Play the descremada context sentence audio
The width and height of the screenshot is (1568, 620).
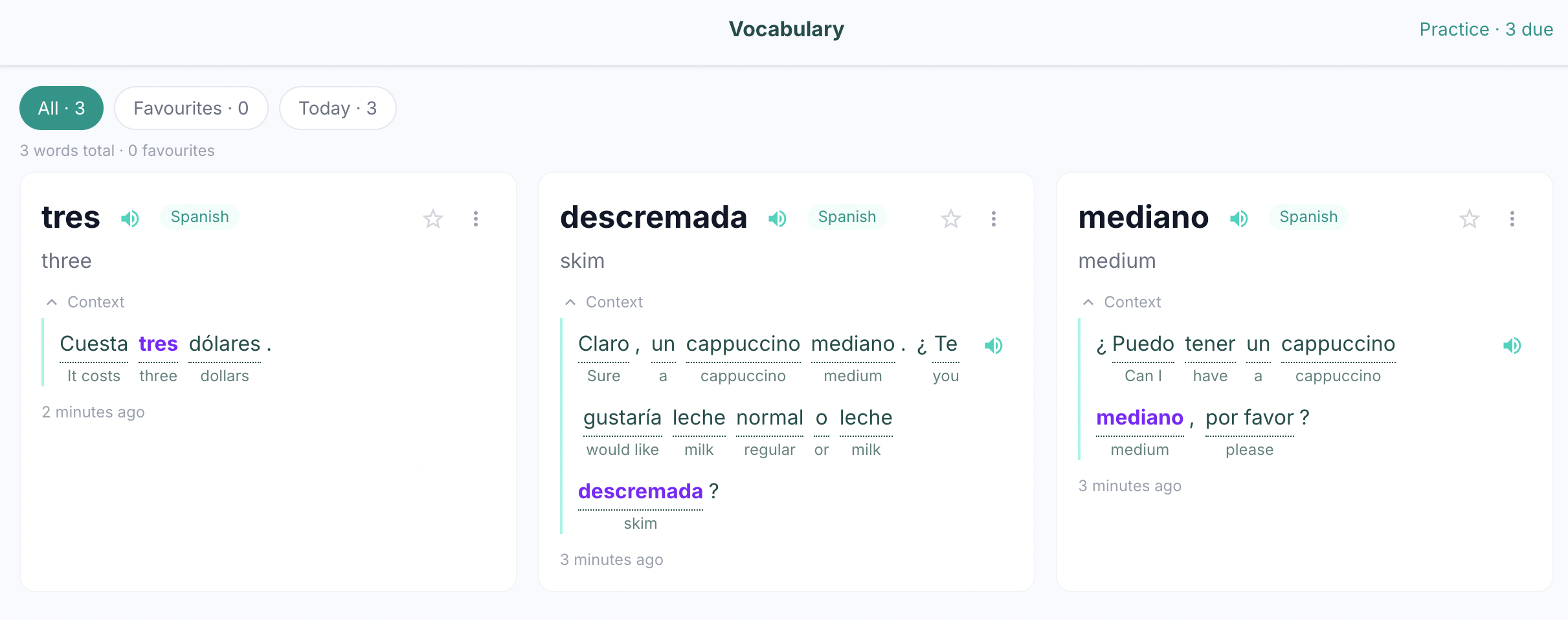pyautogui.click(x=994, y=346)
